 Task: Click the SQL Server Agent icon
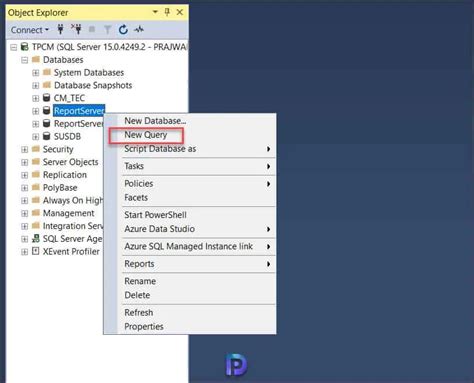[36, 238]
